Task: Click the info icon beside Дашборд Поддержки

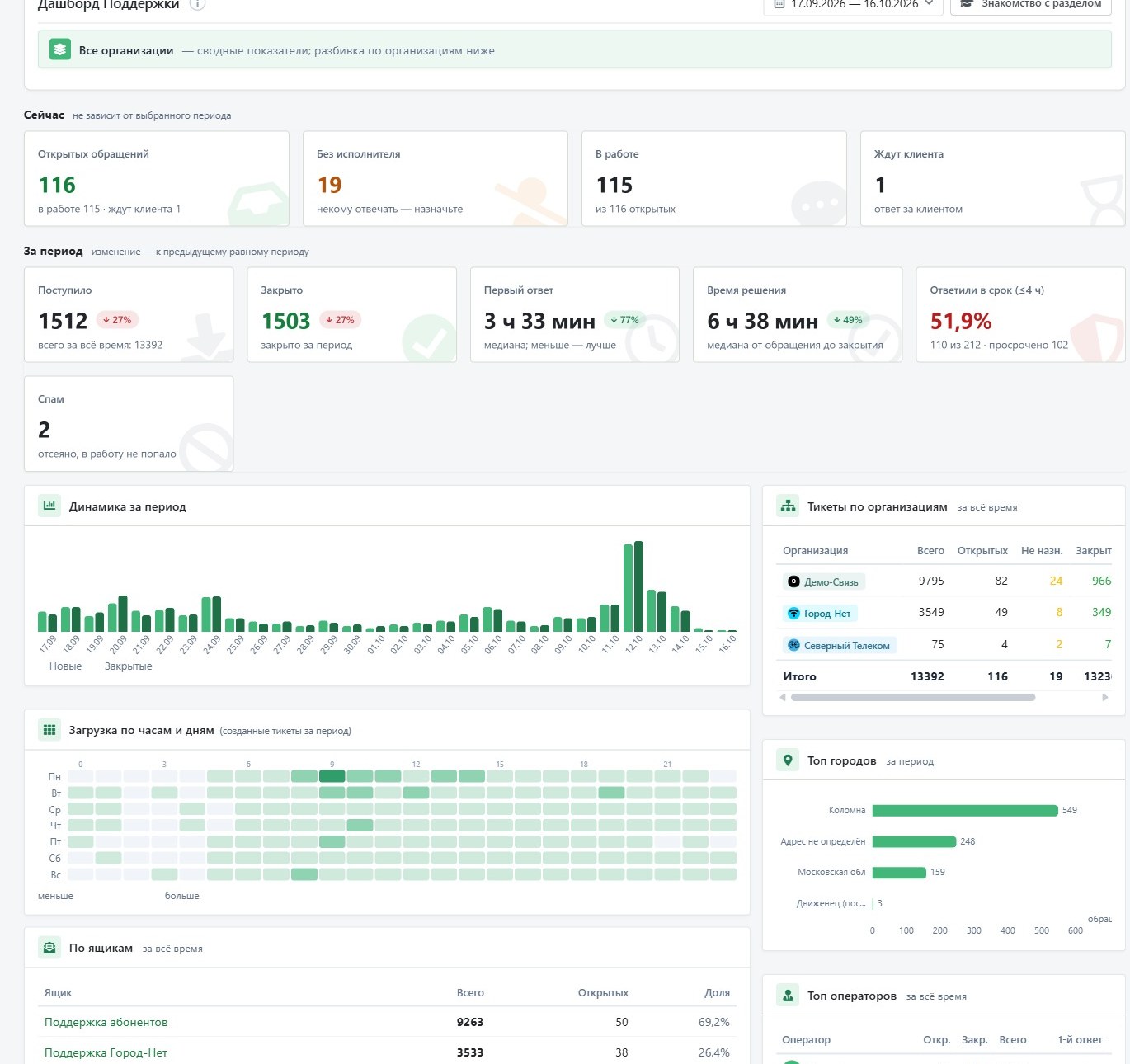Action: click(x=197, y=4)
